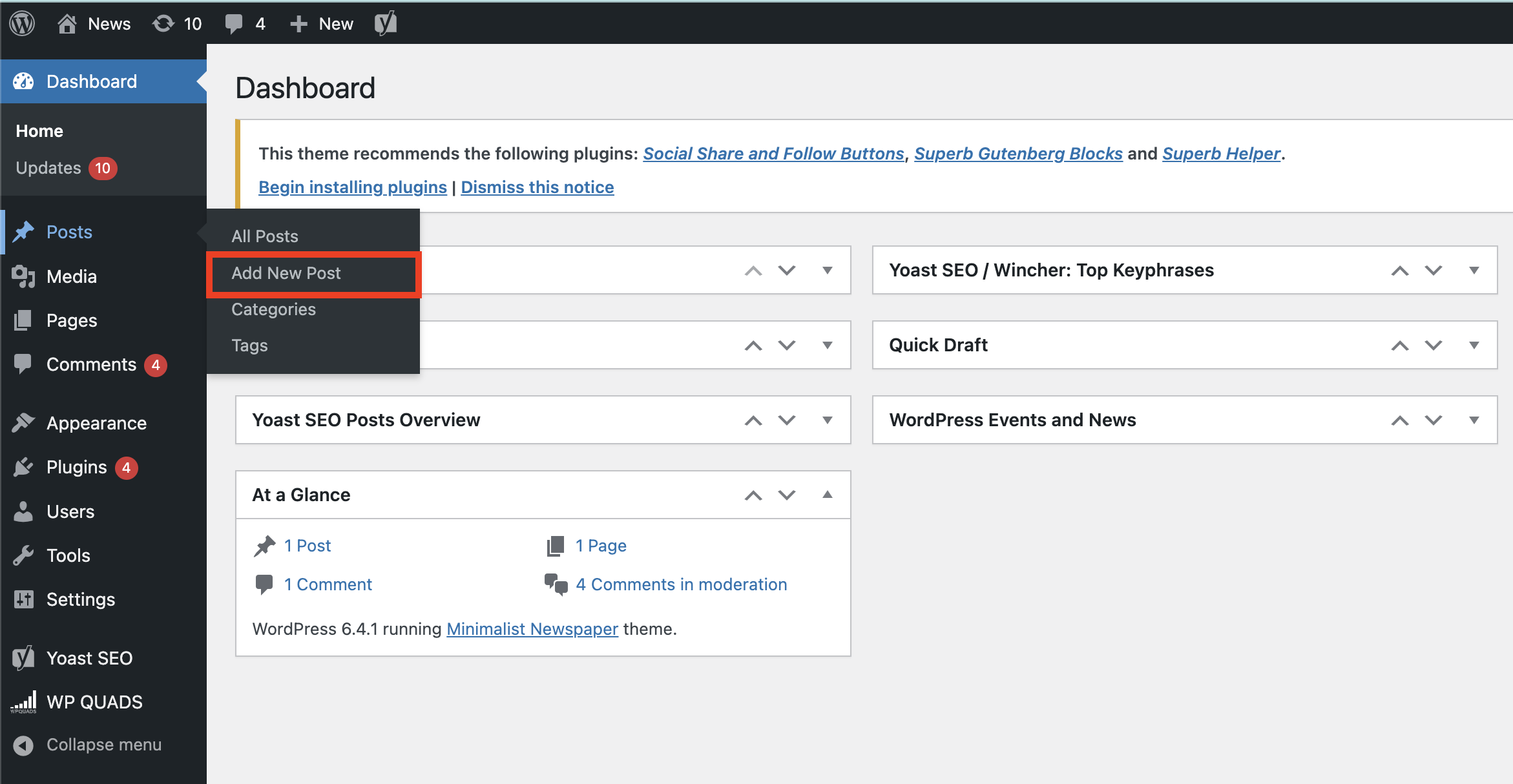Screen dimensions: 1513x784
Task: Expand the Quick Draft panel toggle
Action: pos(1474,345)
